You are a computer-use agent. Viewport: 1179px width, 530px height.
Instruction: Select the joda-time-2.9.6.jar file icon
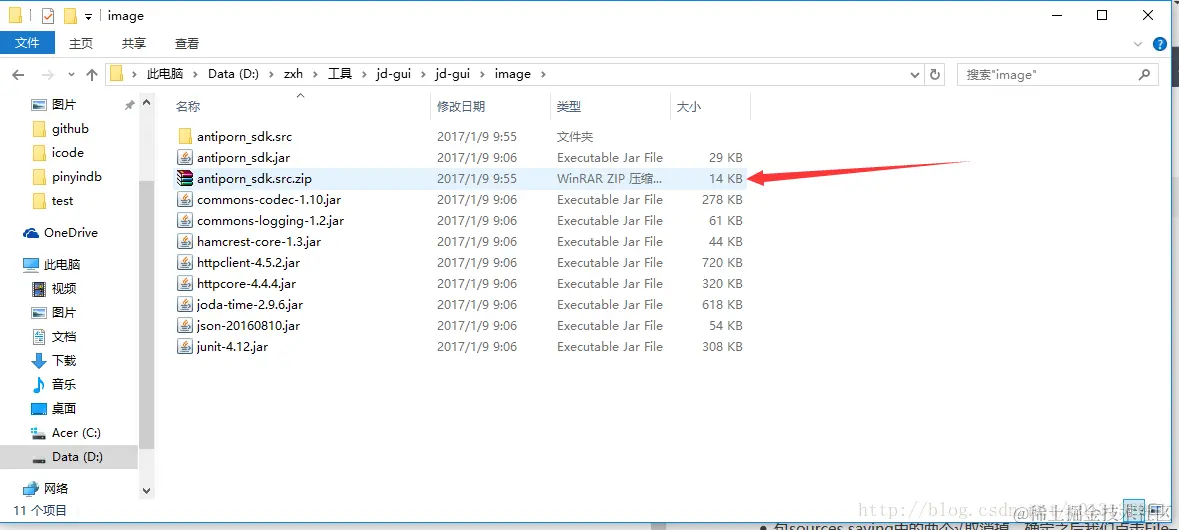pyautogui.click(x=185, y=305)
